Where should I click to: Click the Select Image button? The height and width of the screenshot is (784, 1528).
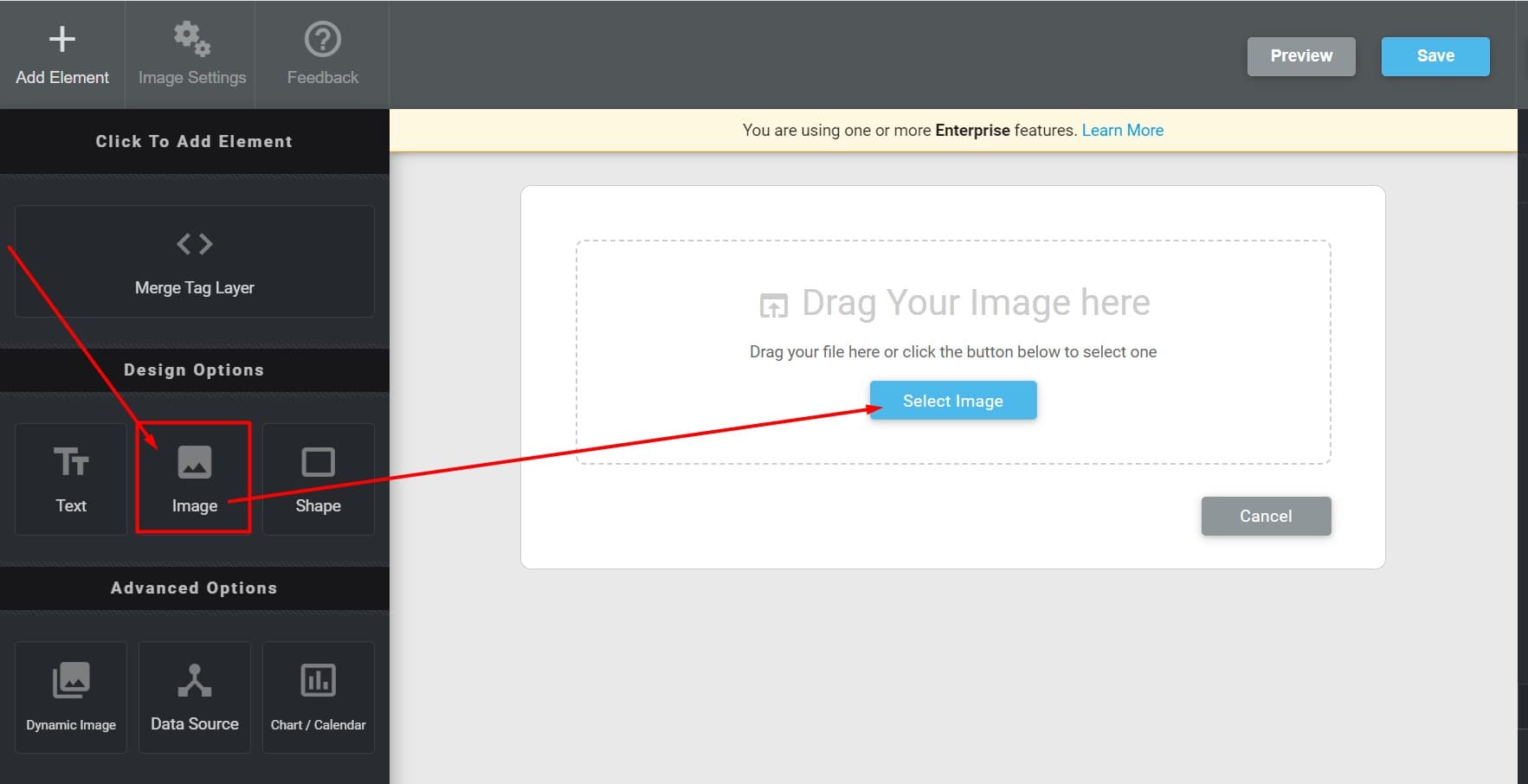click(952, 401)
